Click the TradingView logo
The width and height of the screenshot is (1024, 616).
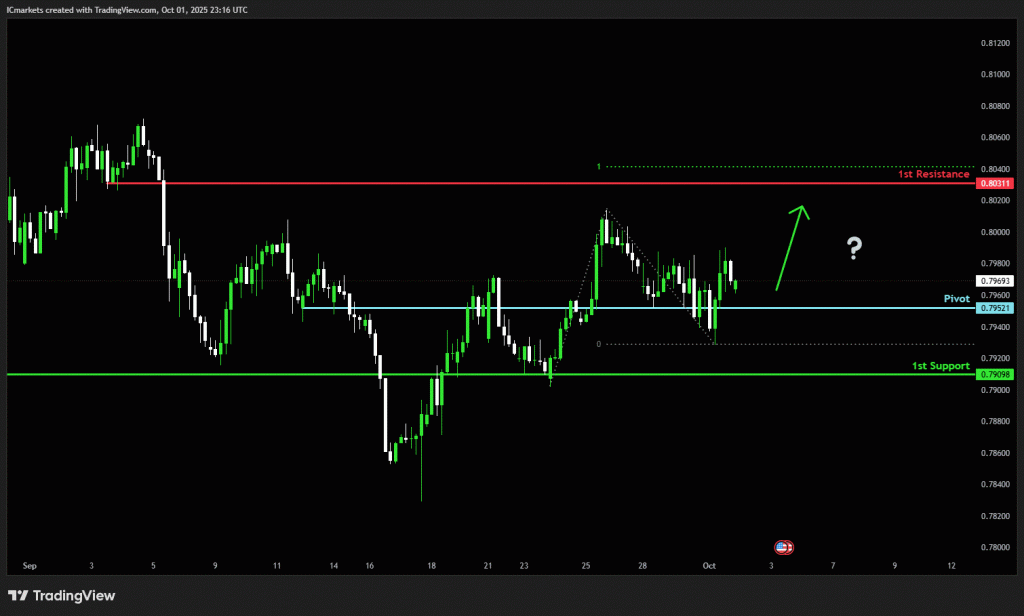[x=62, y=596]
